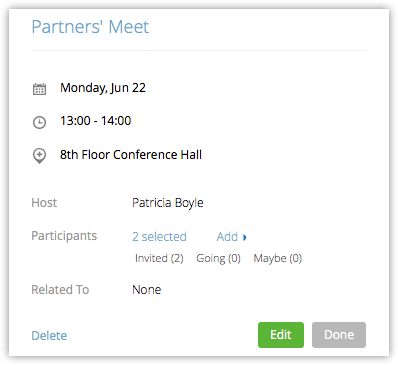
Task: Open the 2 selected participants link
Action: 159,237
